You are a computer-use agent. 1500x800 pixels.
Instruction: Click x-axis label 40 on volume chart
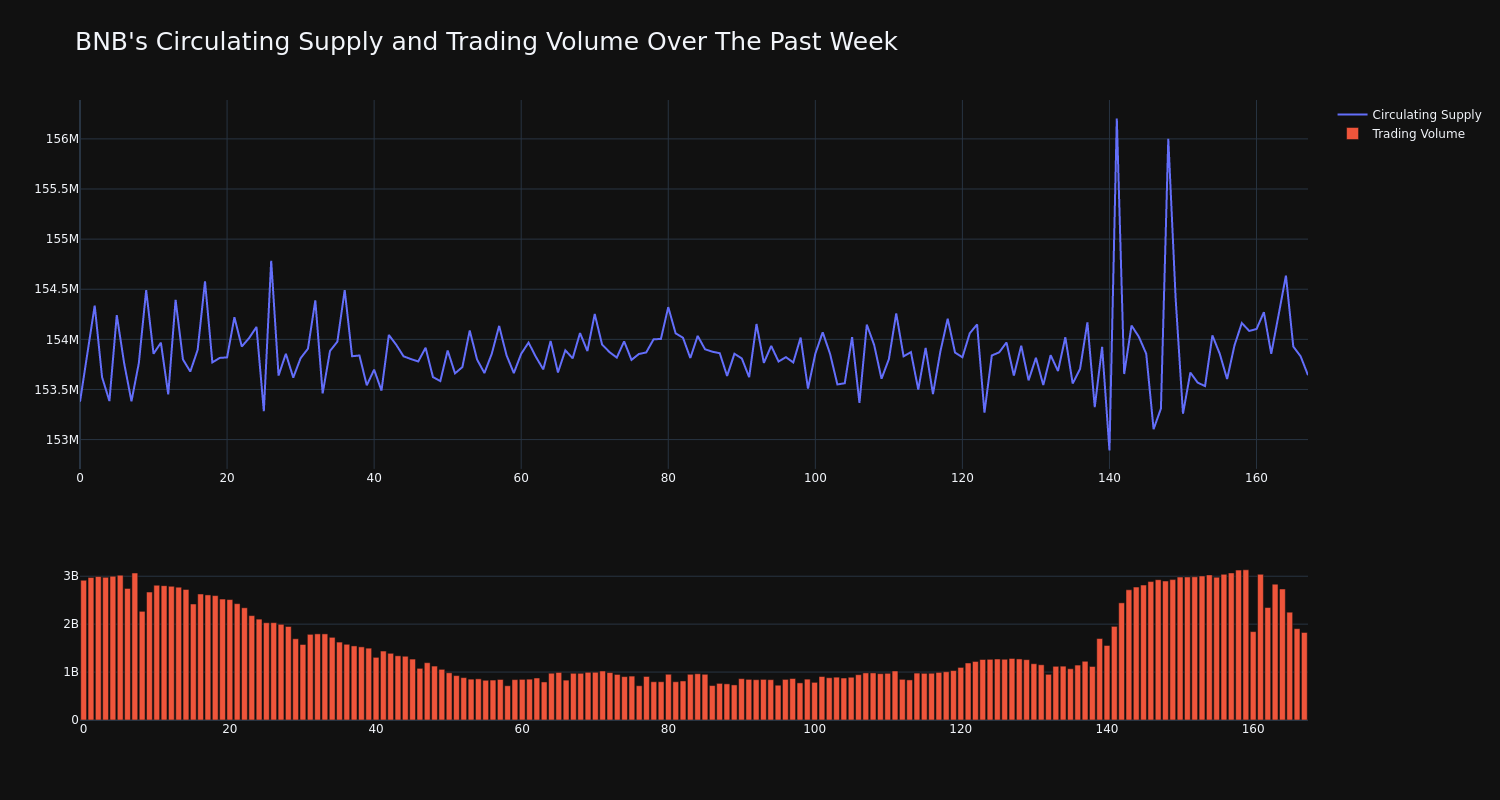point(376,729)
